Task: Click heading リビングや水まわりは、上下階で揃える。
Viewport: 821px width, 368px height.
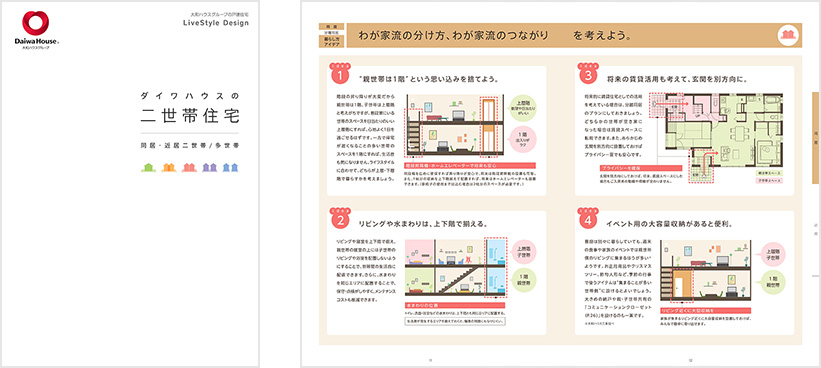Action: pos(423,224)
